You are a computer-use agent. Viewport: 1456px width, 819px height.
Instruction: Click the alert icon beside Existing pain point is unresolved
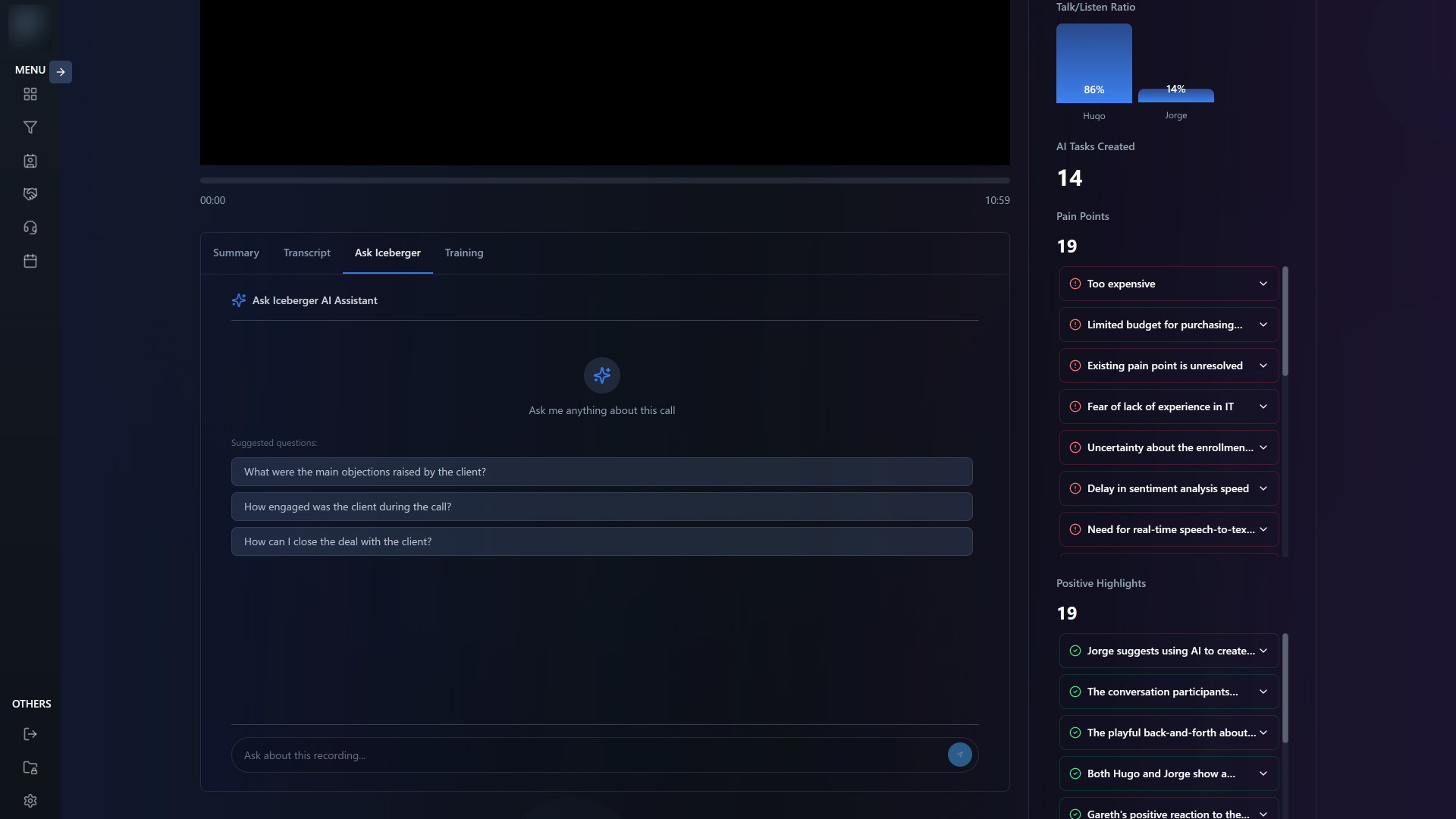coord(1075,366)
